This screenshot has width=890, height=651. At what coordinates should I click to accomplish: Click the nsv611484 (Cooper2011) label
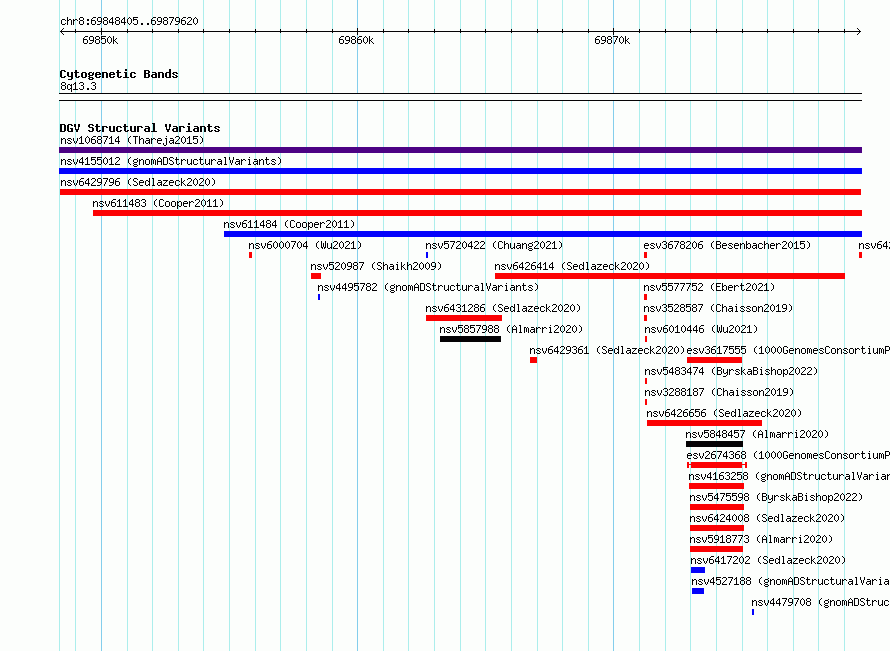(289, 224)
